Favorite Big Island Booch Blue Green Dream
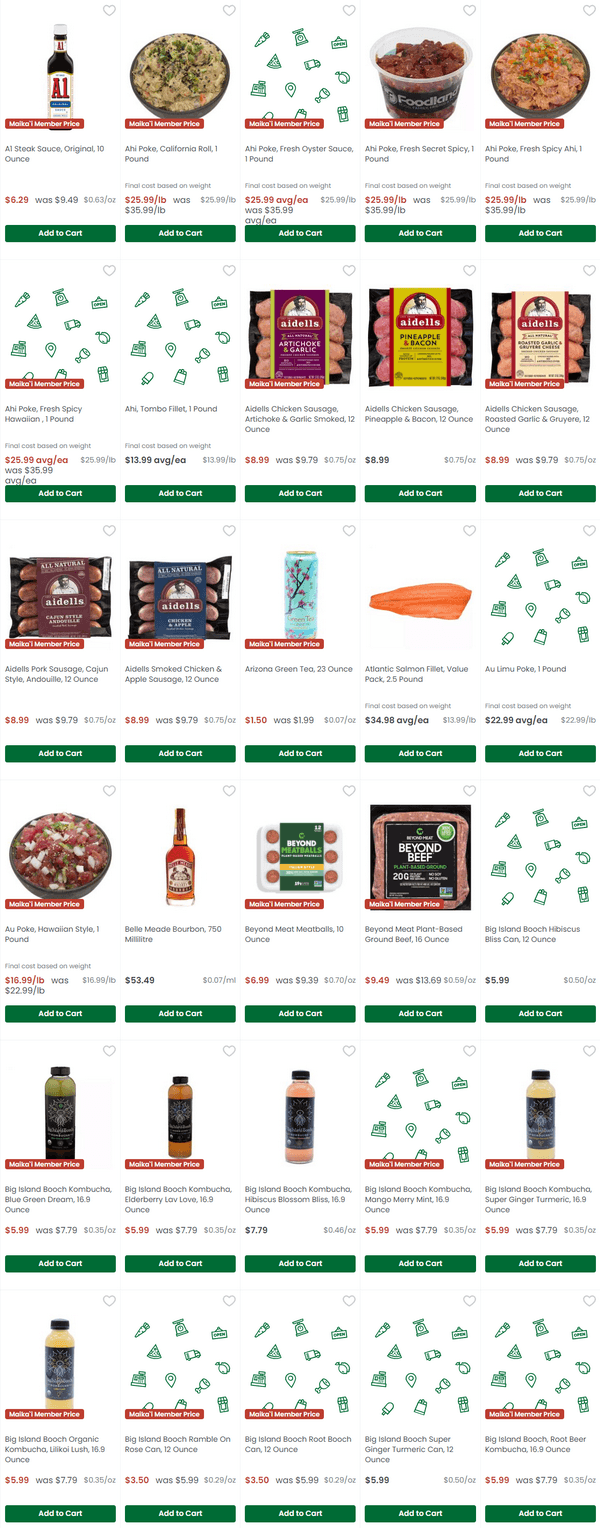 click(x=109, y=1051)
